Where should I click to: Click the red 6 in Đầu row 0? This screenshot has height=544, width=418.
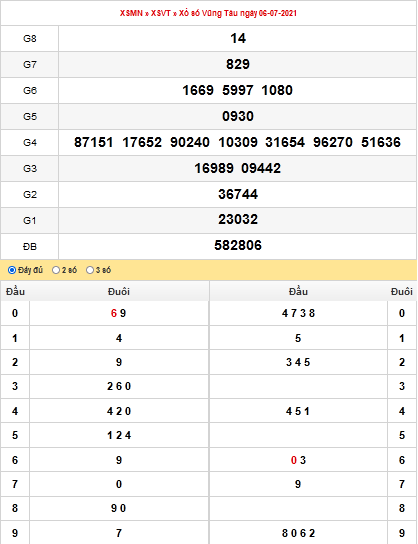pyautogui.click(x=114, y=313)
